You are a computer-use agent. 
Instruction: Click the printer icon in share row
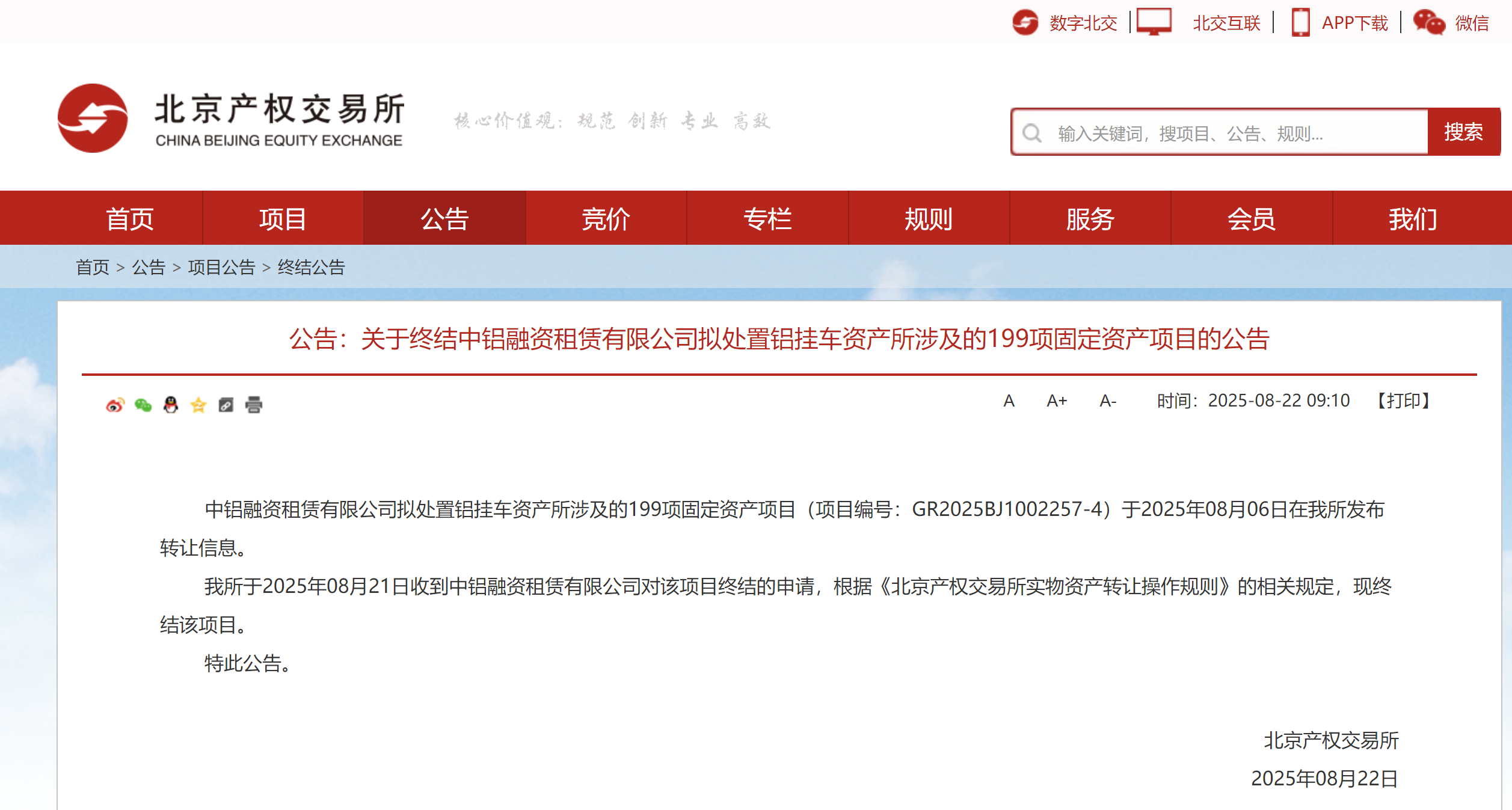pyautogui.click(x=254, y=405)
